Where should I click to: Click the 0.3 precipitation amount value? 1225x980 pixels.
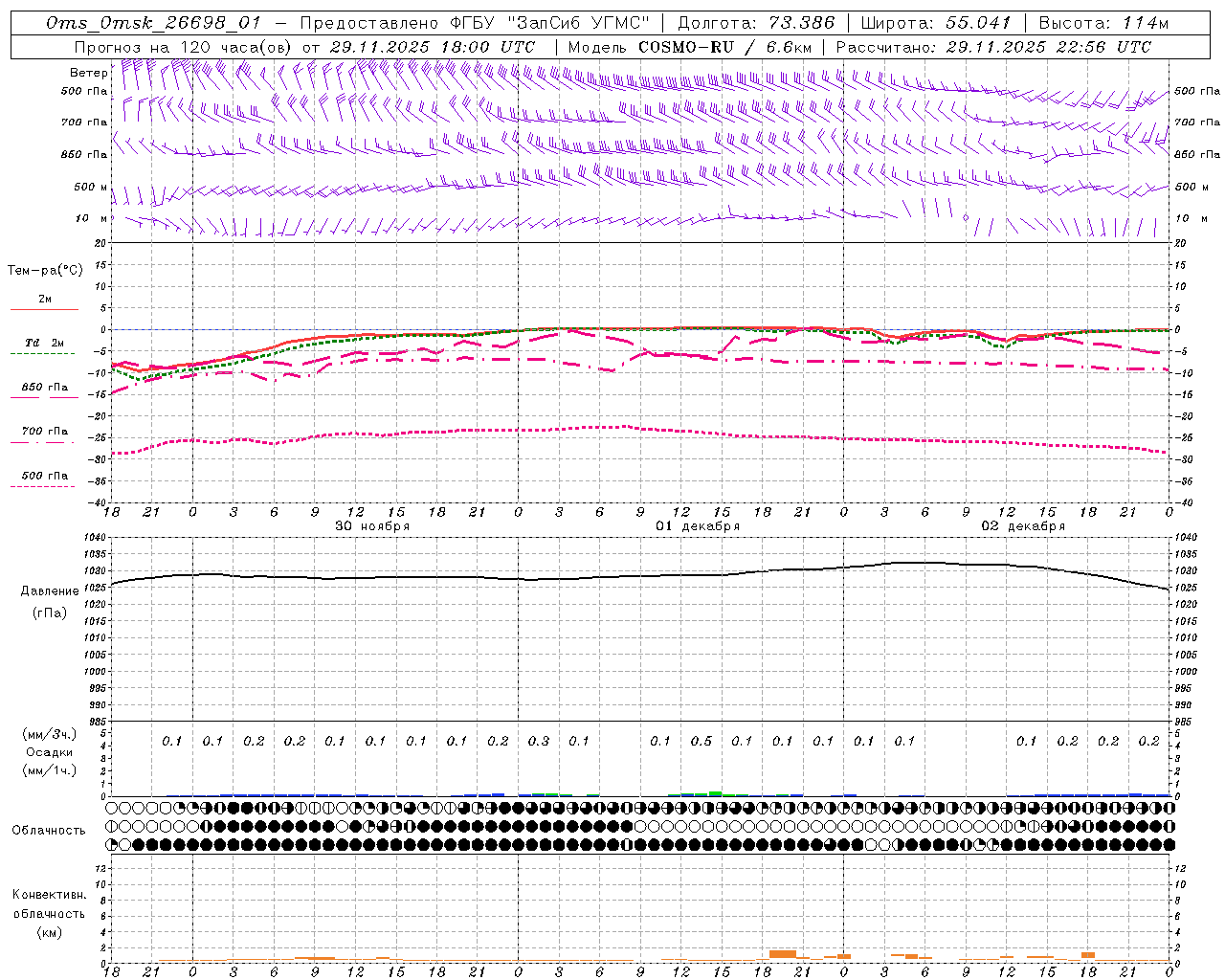pyautogui.click(x=539, y=741)
